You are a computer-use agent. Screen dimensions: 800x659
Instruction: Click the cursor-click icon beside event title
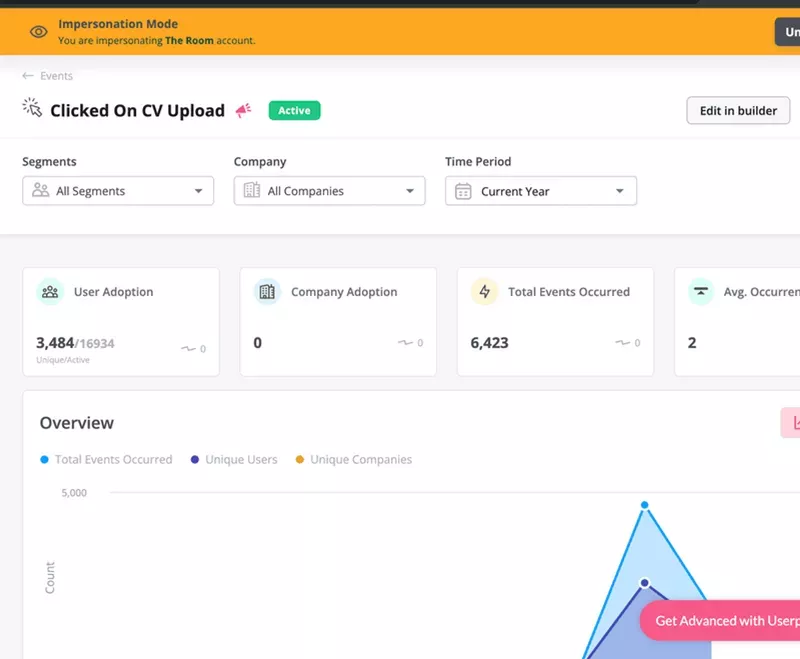32,108
